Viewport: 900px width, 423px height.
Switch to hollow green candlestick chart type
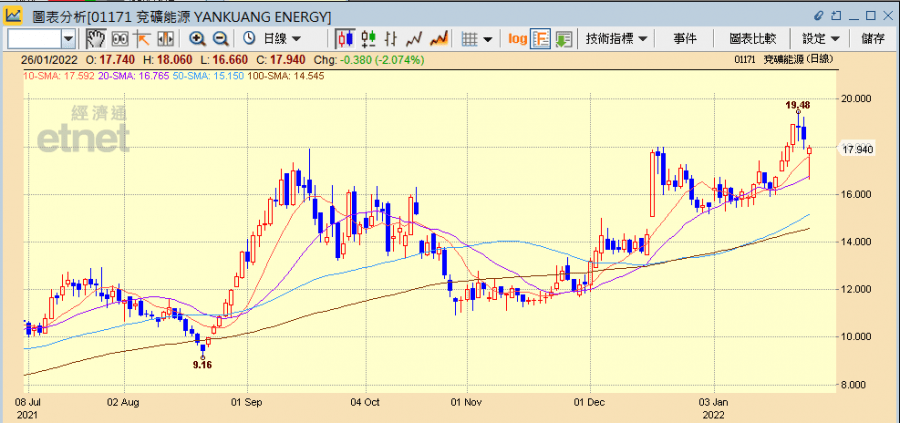(x=368, y=38)
